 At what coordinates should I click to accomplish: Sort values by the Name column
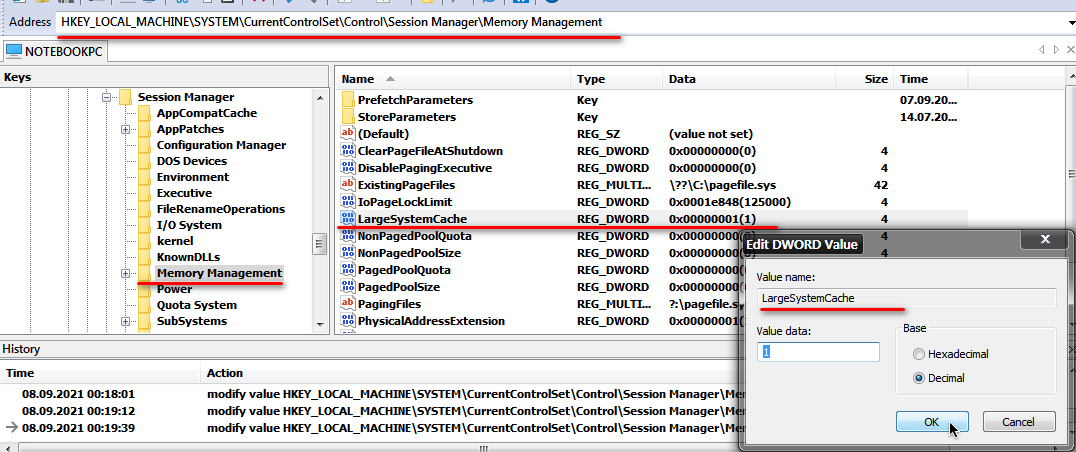(x=453, y=79)
